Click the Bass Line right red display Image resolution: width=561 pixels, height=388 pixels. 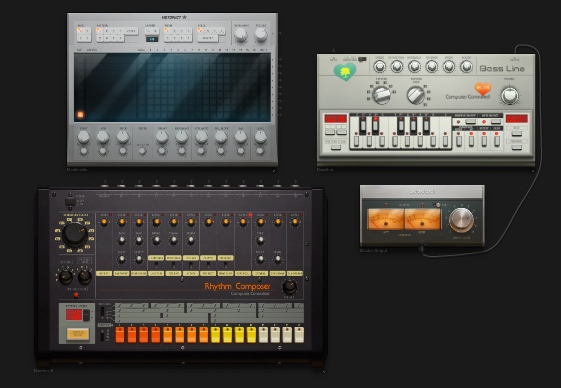[517, 118]
